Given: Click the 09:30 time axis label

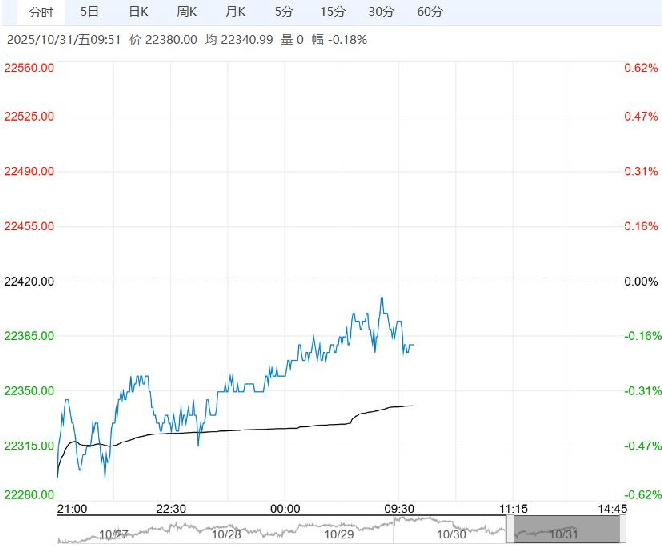Looking at the screenshot, I should pyautogui.click(x=400, y=509).
